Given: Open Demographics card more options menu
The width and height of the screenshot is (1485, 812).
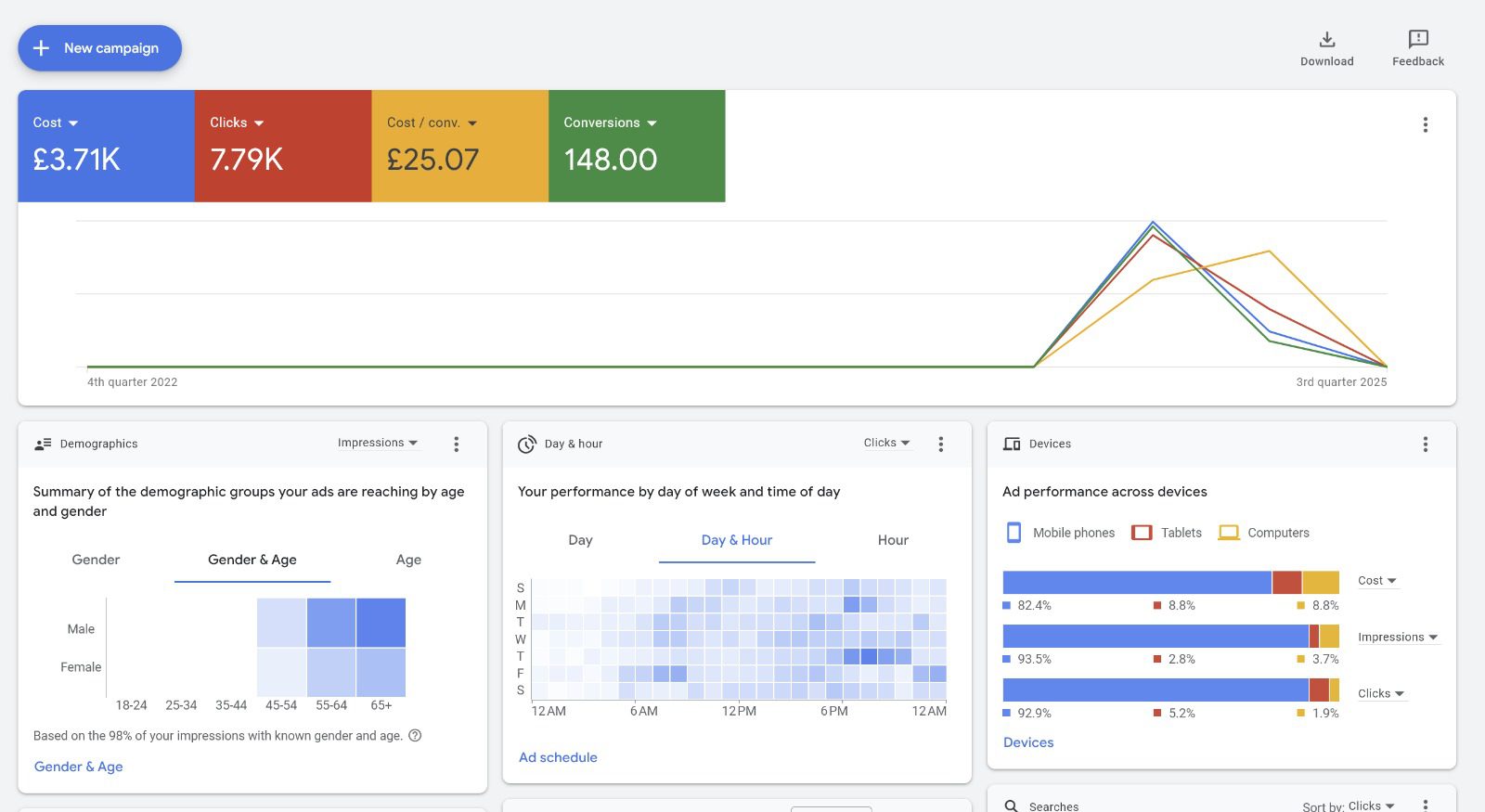Looking at the screenshot, I should tap(456, 445).
